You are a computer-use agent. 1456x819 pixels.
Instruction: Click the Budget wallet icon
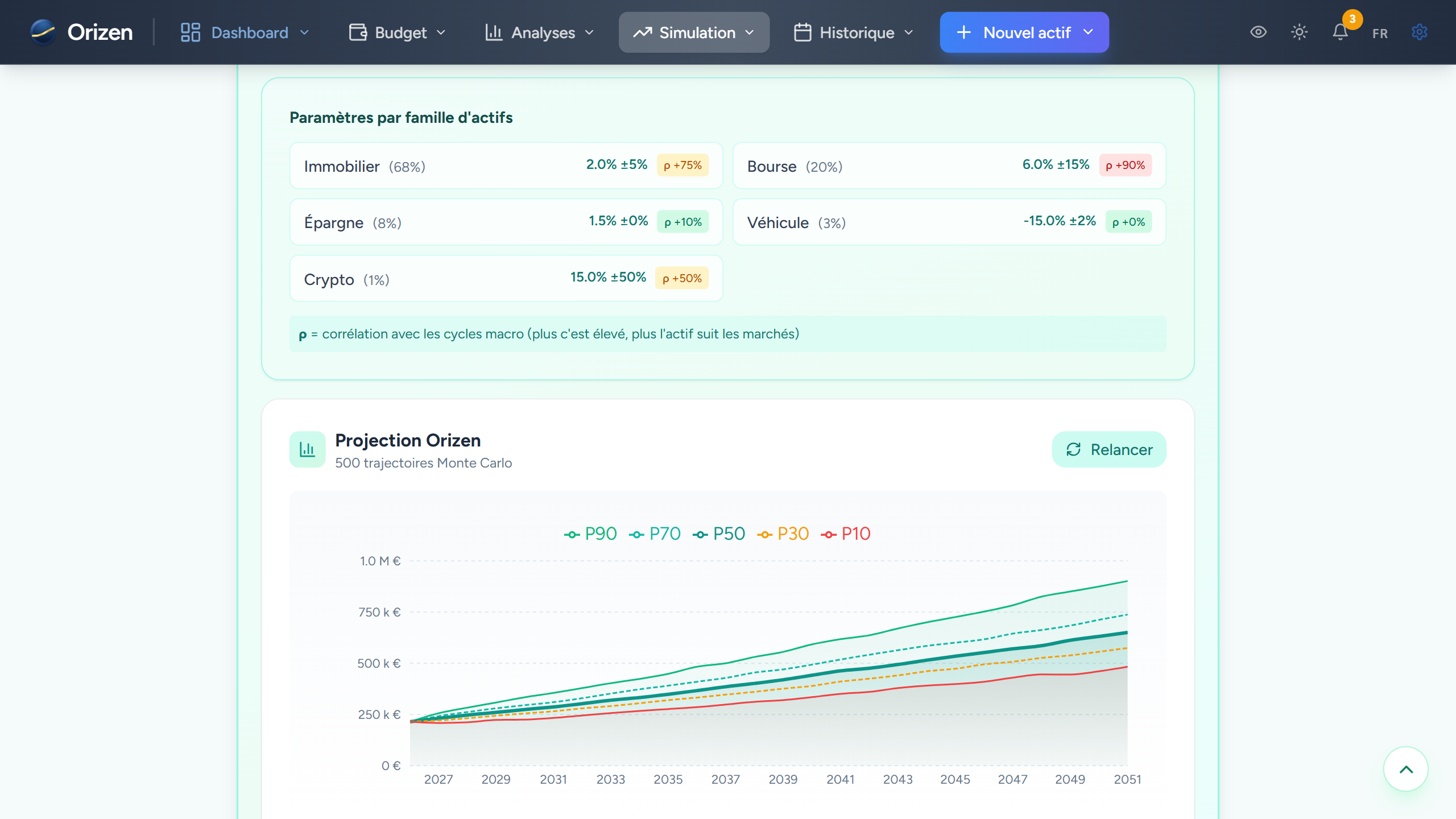[x=358, y=32]
